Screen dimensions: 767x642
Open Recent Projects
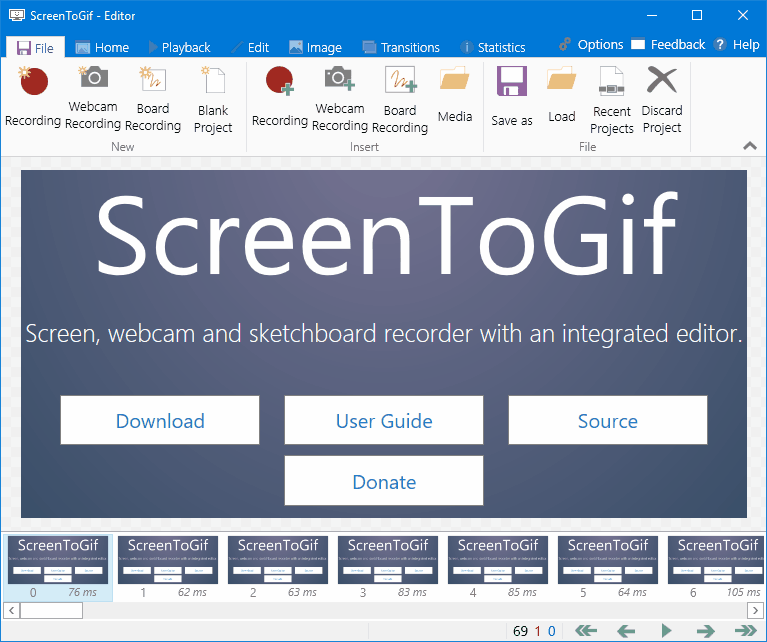tap(611, 99)
